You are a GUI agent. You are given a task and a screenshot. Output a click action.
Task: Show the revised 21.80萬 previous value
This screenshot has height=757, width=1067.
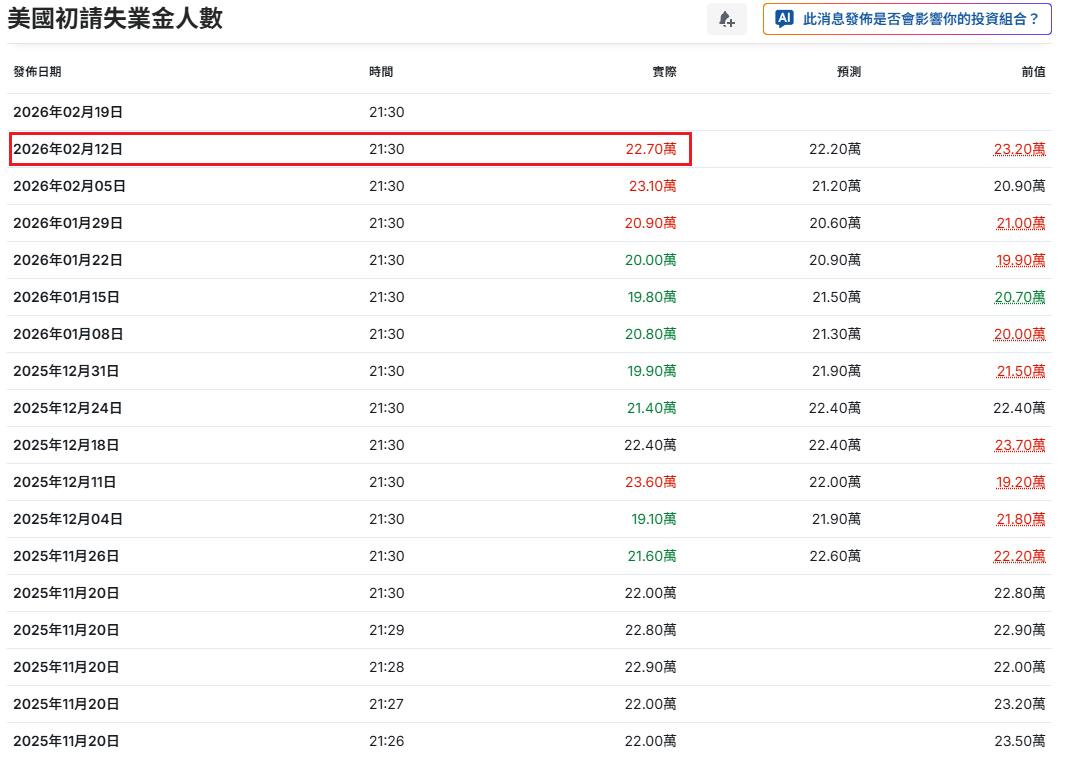pyautogui.click(x=1020, y=519)
